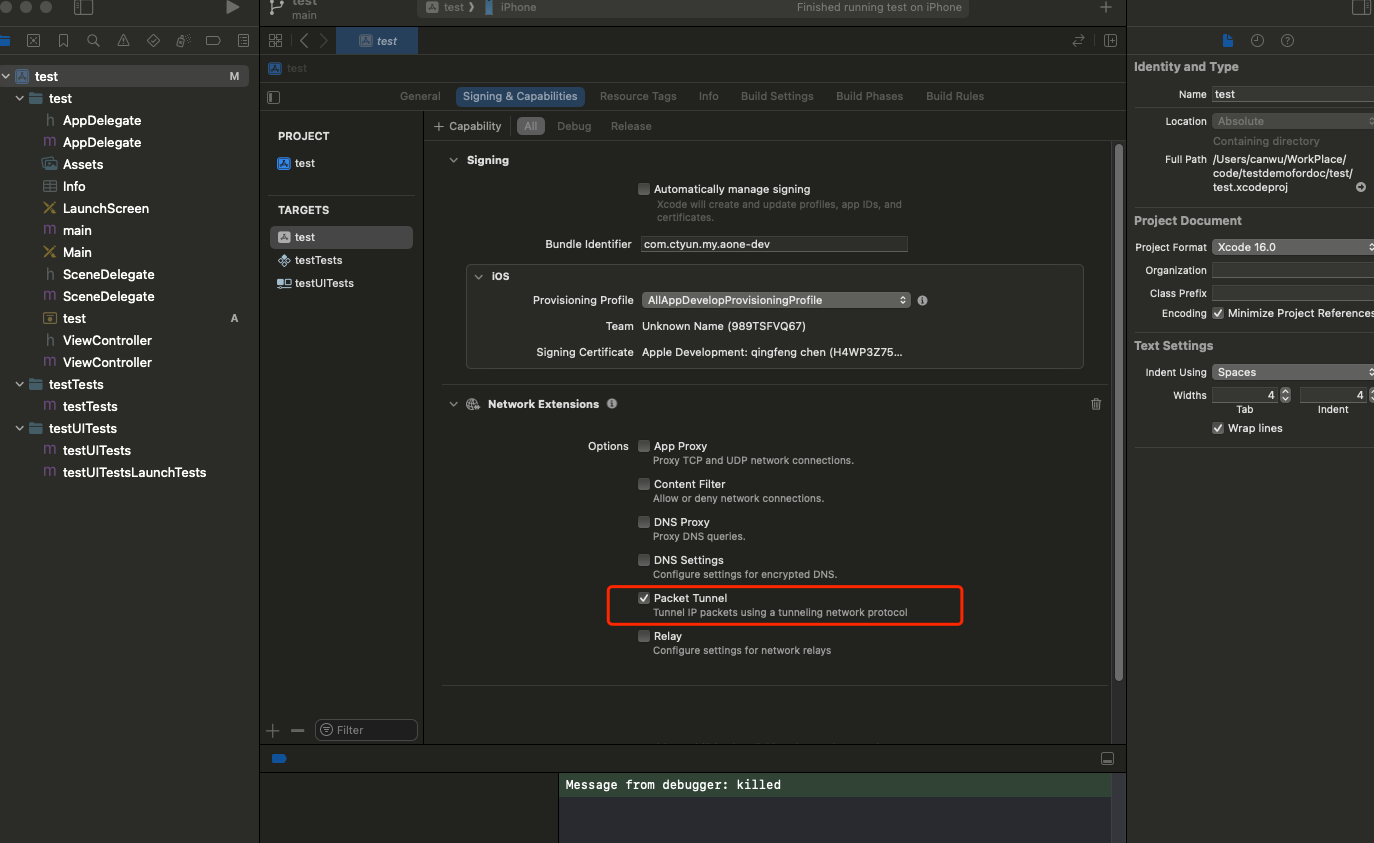Uncheck the Wrap lines checkbox
The image size is (1374, 843).
click(x=1218, y=428)
